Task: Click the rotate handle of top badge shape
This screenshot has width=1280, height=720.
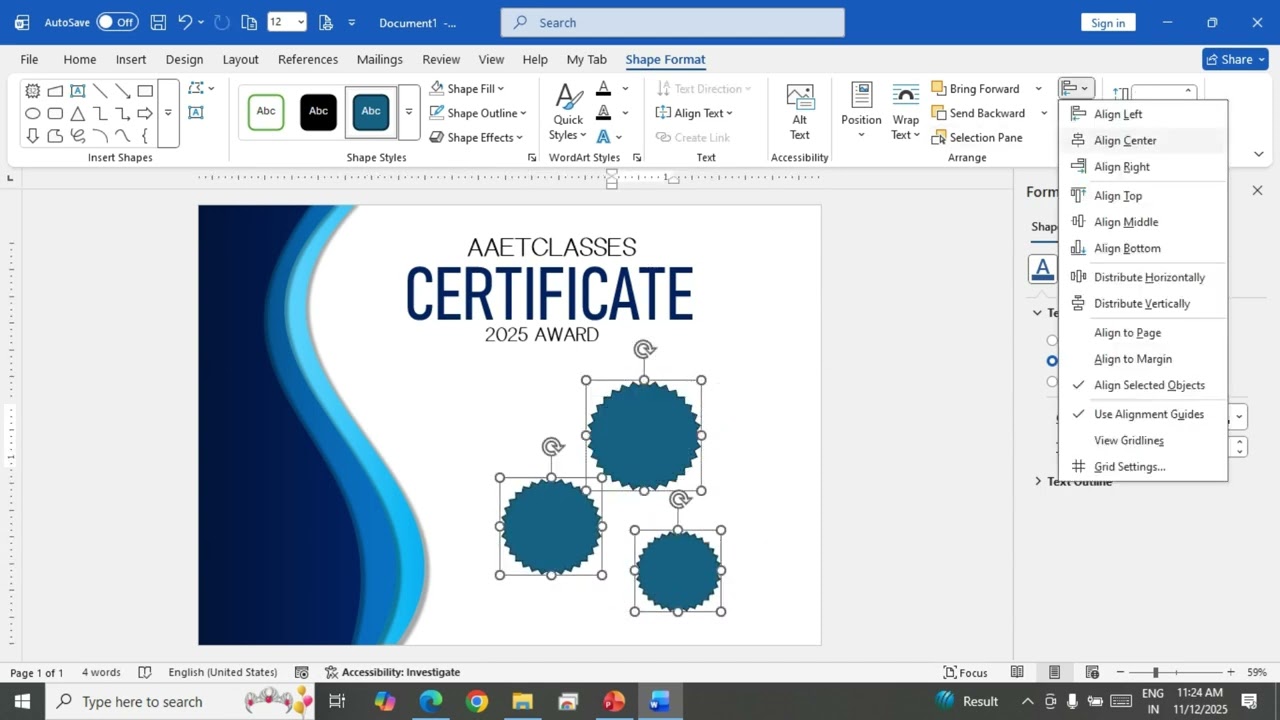Action: [645, 349]
